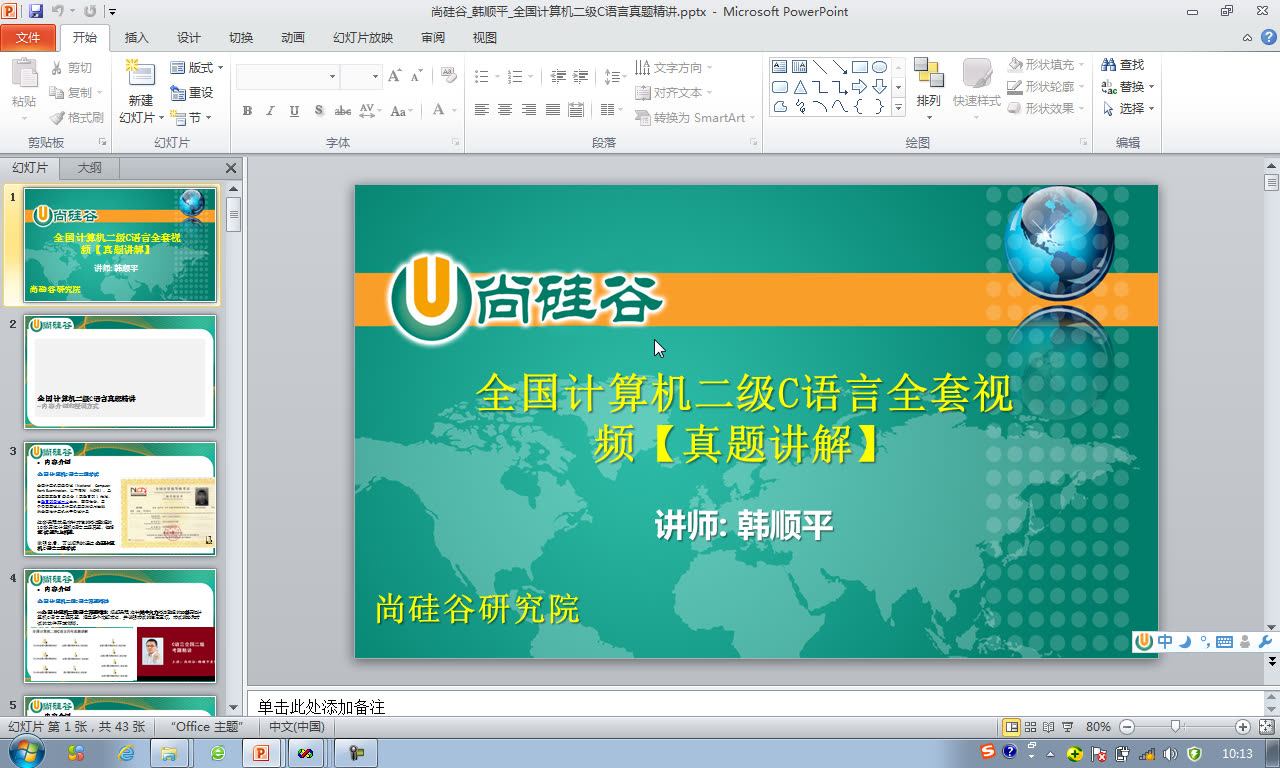
Task: Click the Save icon in quick access toolbar
Action: (36, 11)
